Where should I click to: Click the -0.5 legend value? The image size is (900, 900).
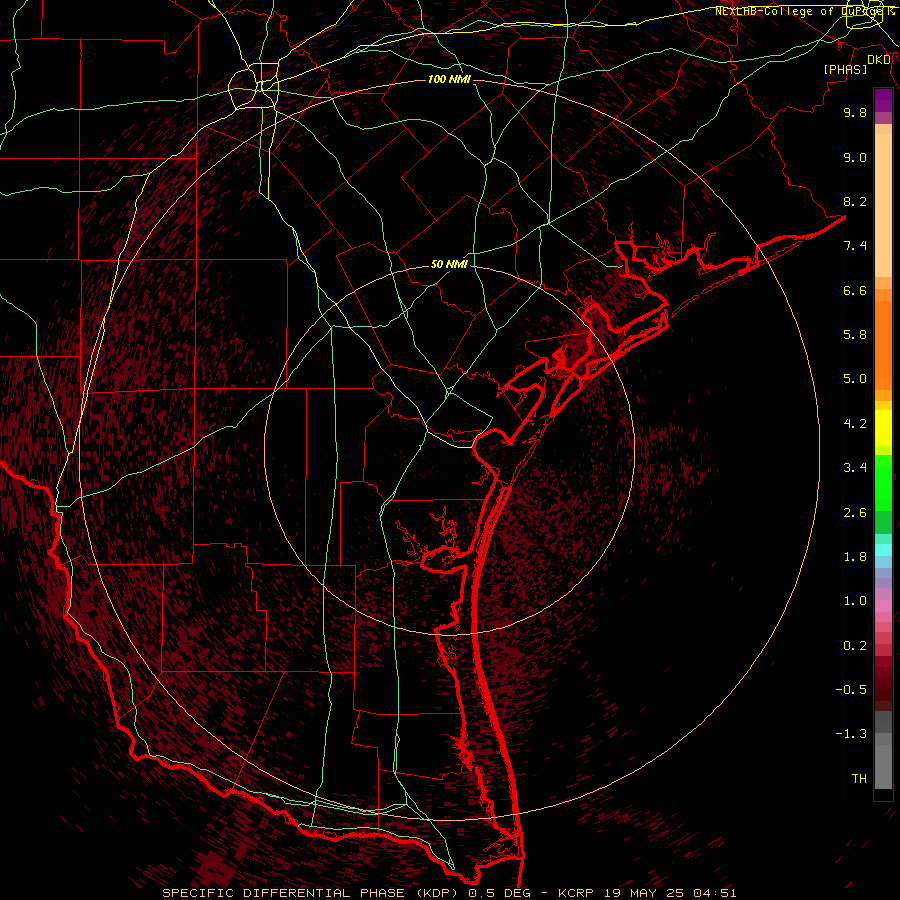851,690
